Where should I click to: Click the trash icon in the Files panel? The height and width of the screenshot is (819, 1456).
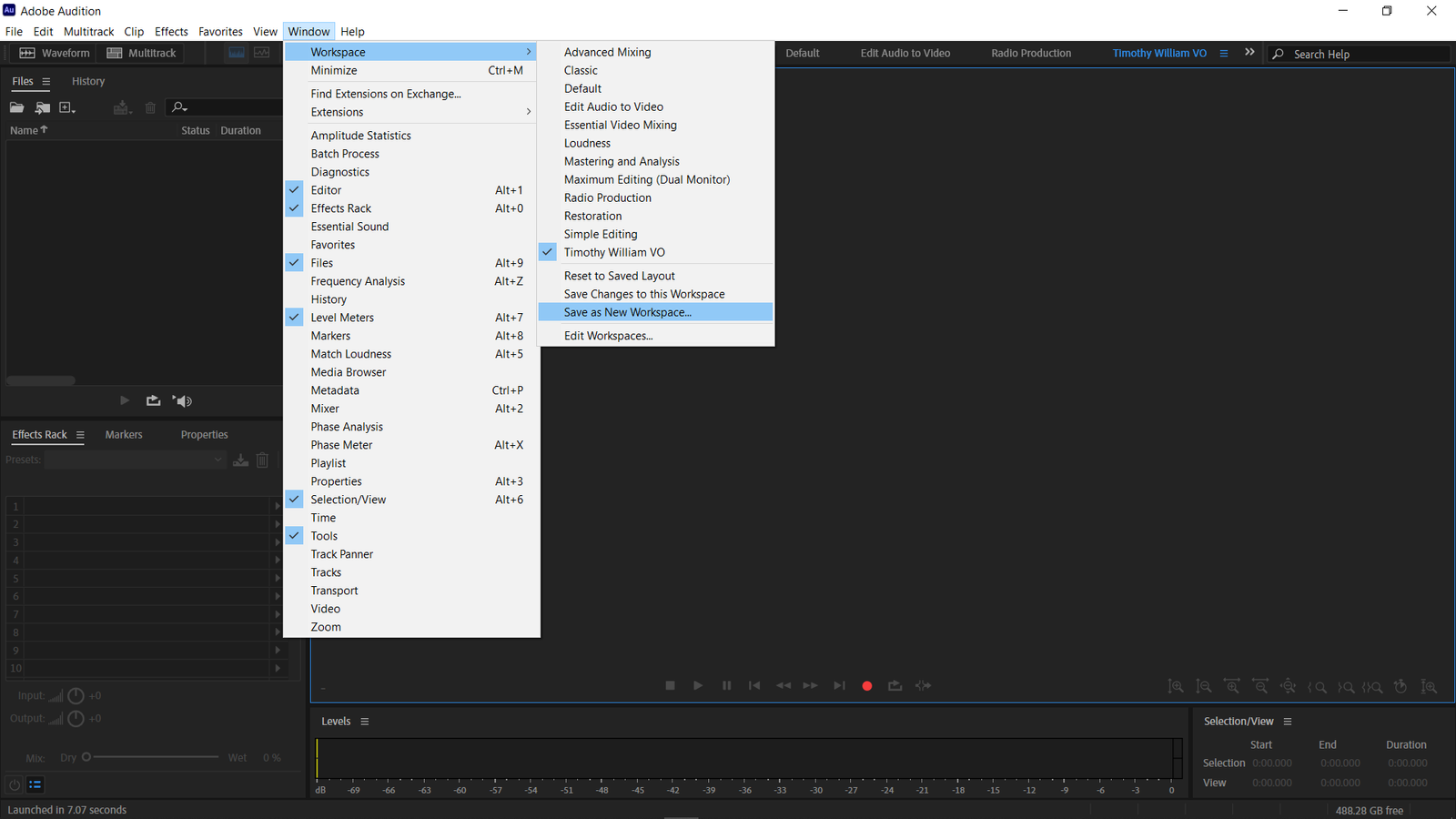[150, 107]
